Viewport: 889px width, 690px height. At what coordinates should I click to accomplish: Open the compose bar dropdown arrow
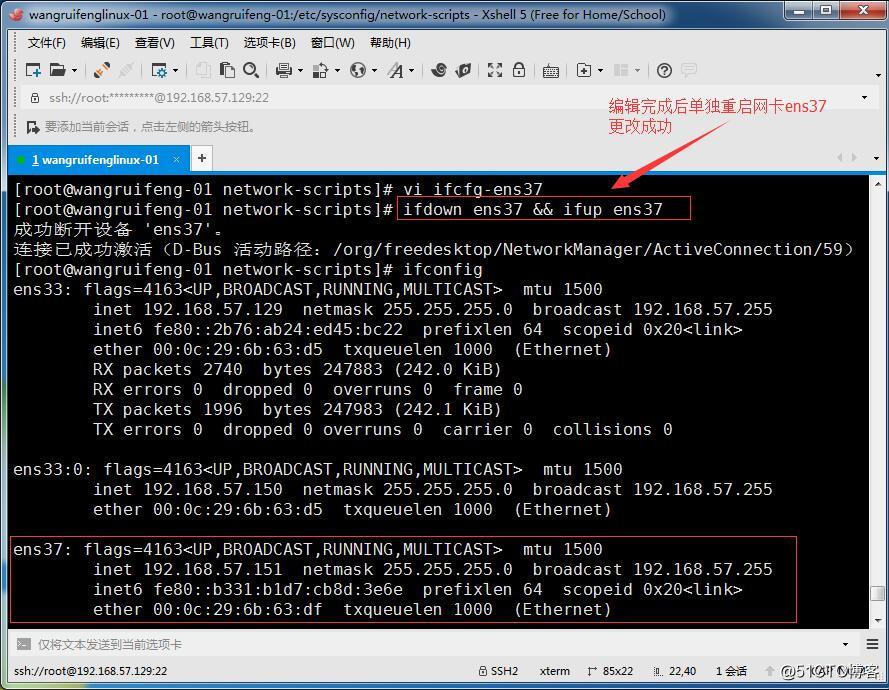coord(845,645)
